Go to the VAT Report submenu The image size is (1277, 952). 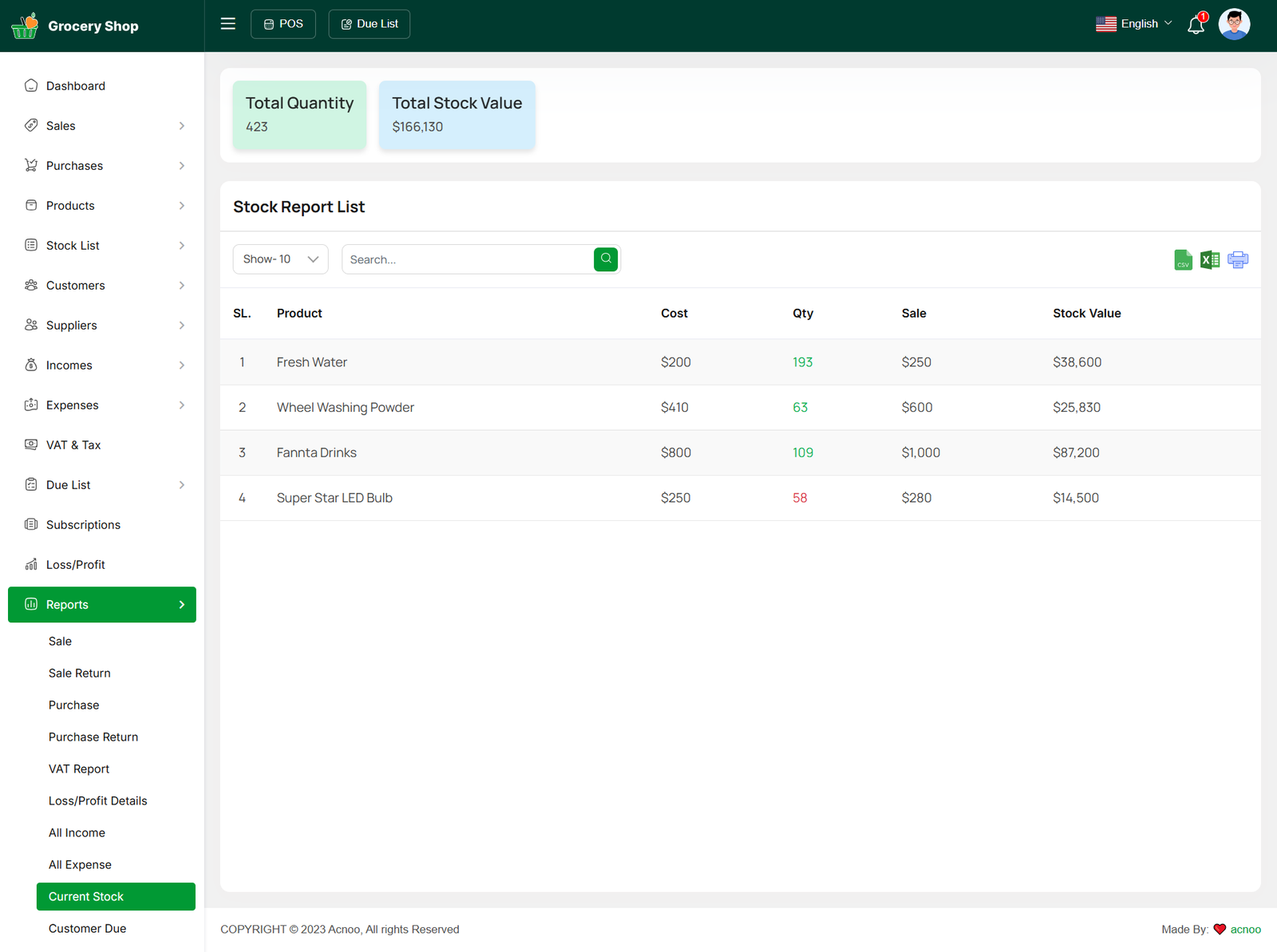(79, 769)
